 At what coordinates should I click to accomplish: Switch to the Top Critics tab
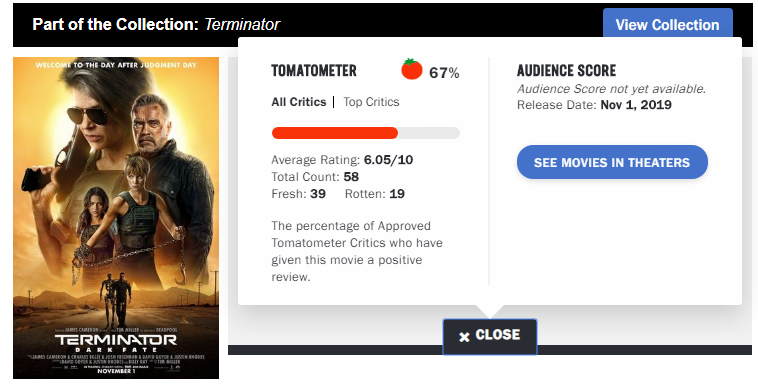371,102
